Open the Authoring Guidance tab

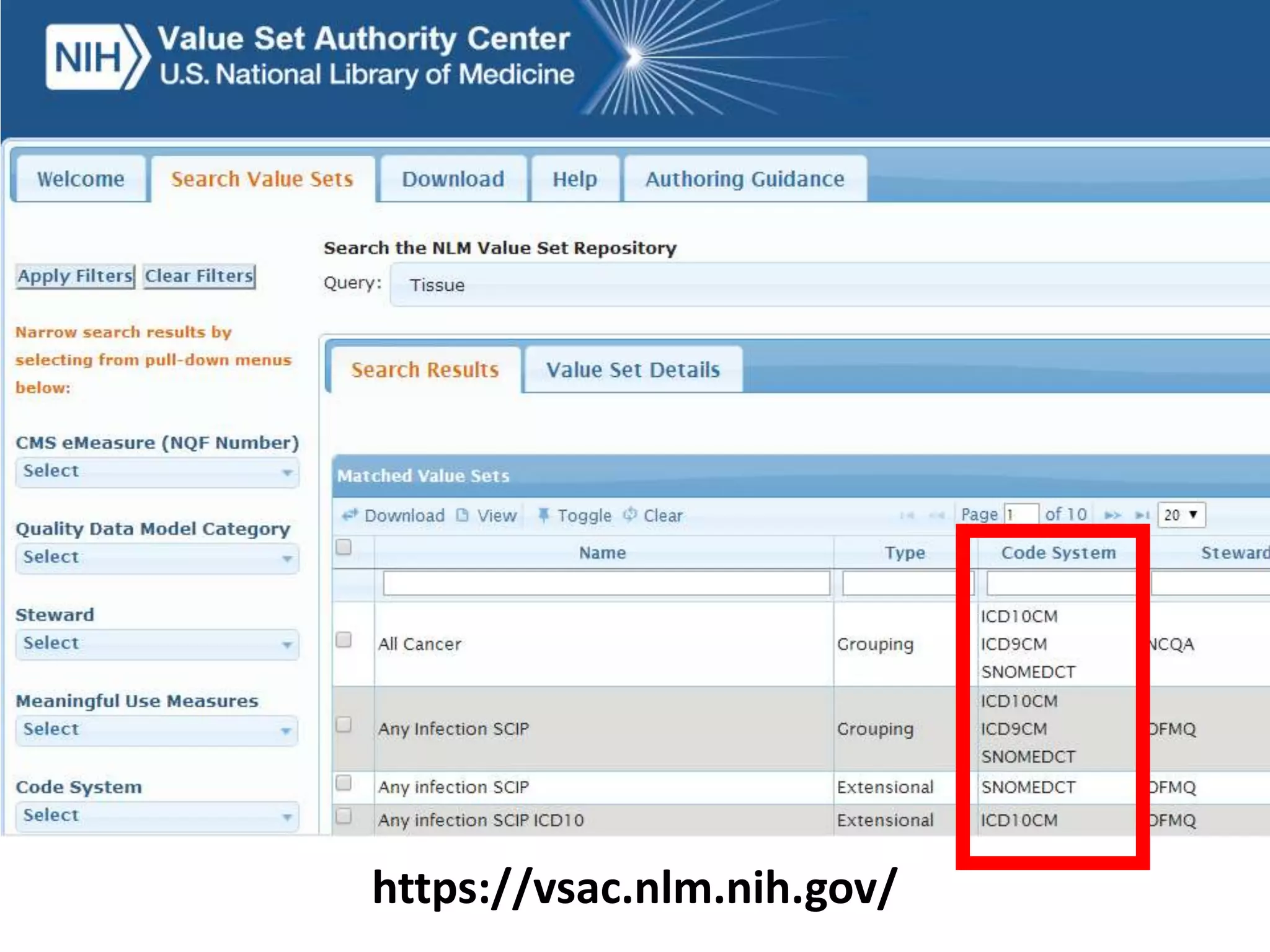pyautogui.click(x=745, y=179)
